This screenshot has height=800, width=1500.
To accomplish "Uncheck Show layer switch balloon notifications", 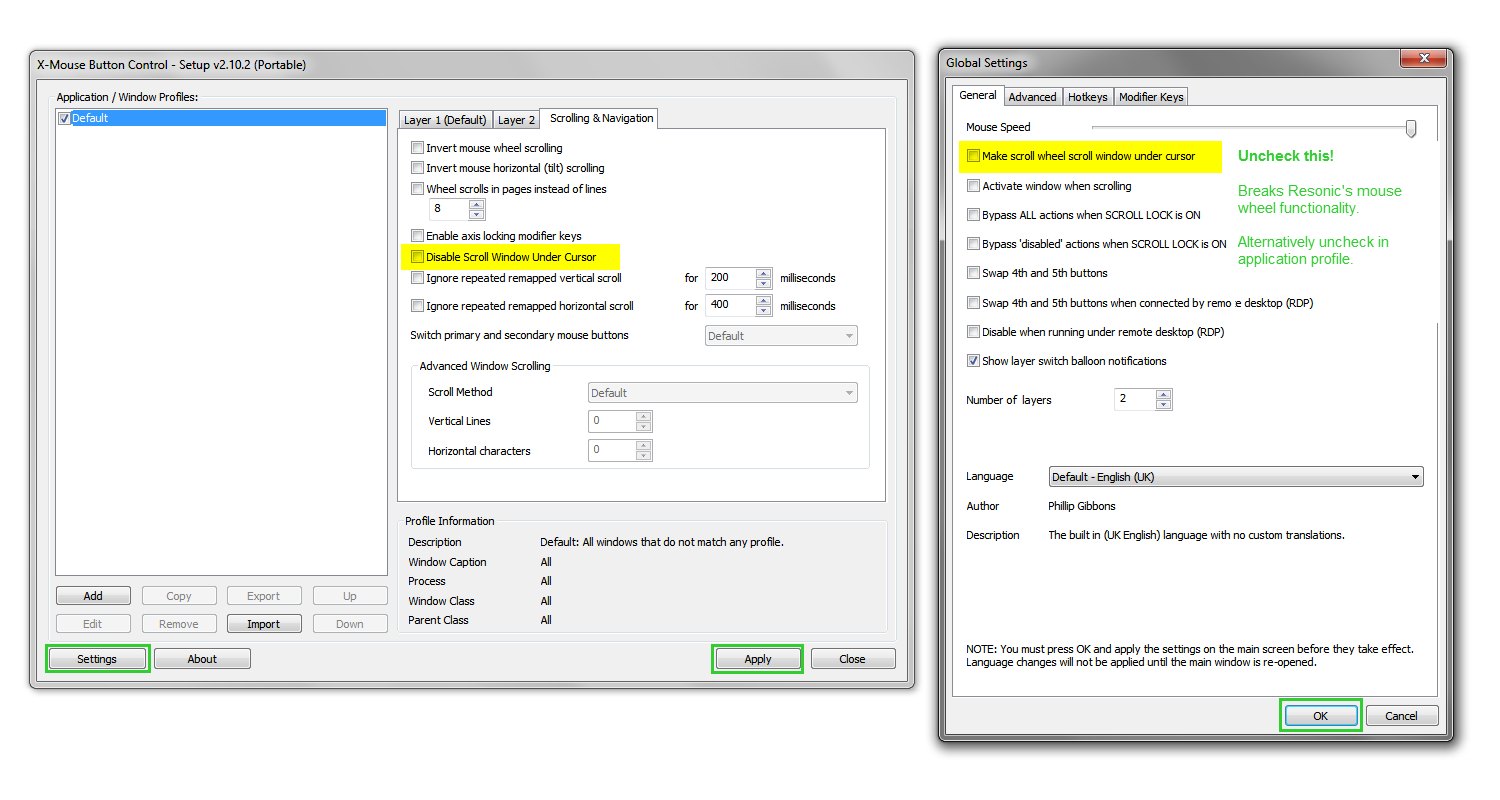I will 973,361.
